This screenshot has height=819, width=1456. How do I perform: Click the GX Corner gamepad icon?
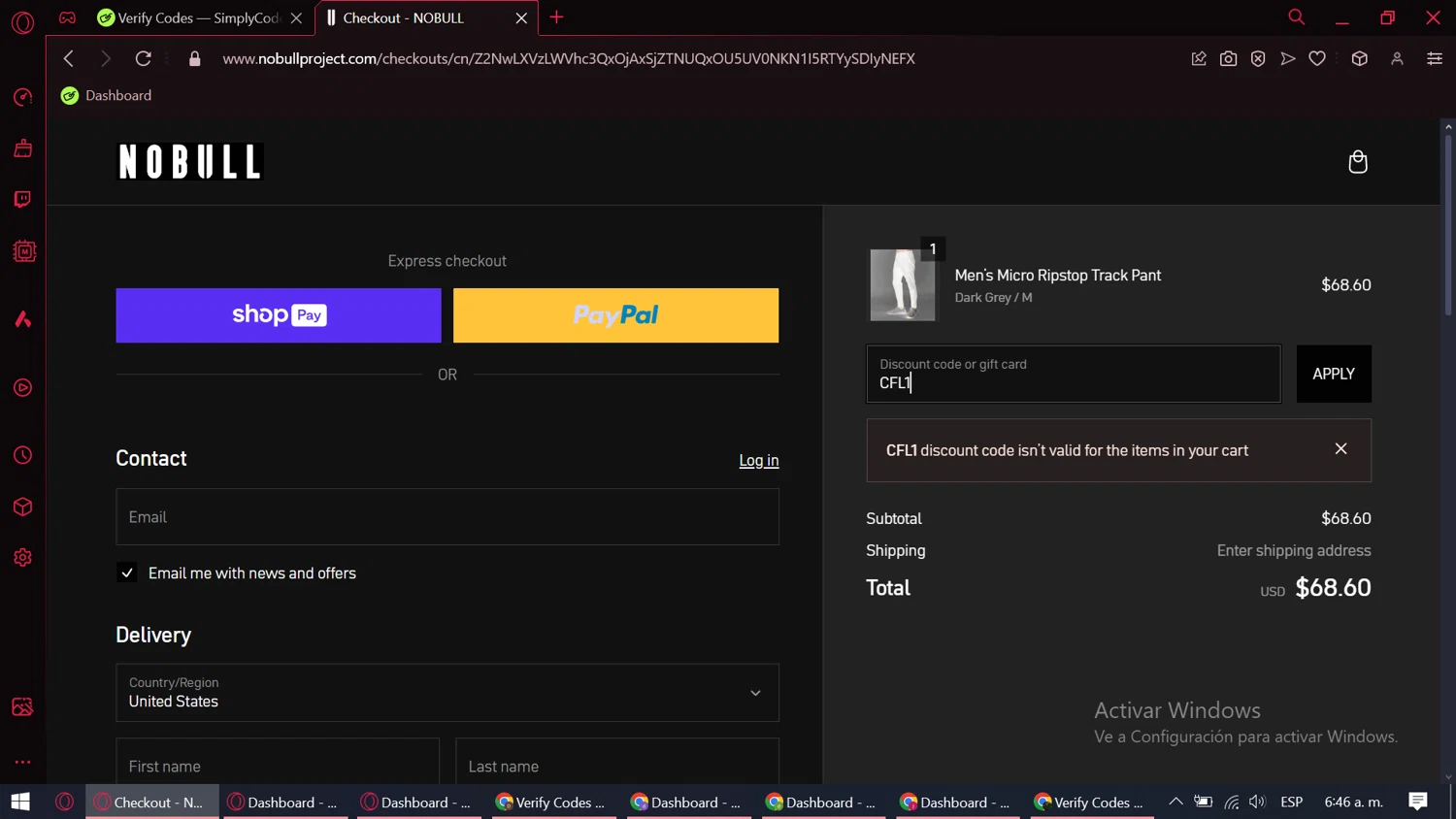[x=67, y=17]
